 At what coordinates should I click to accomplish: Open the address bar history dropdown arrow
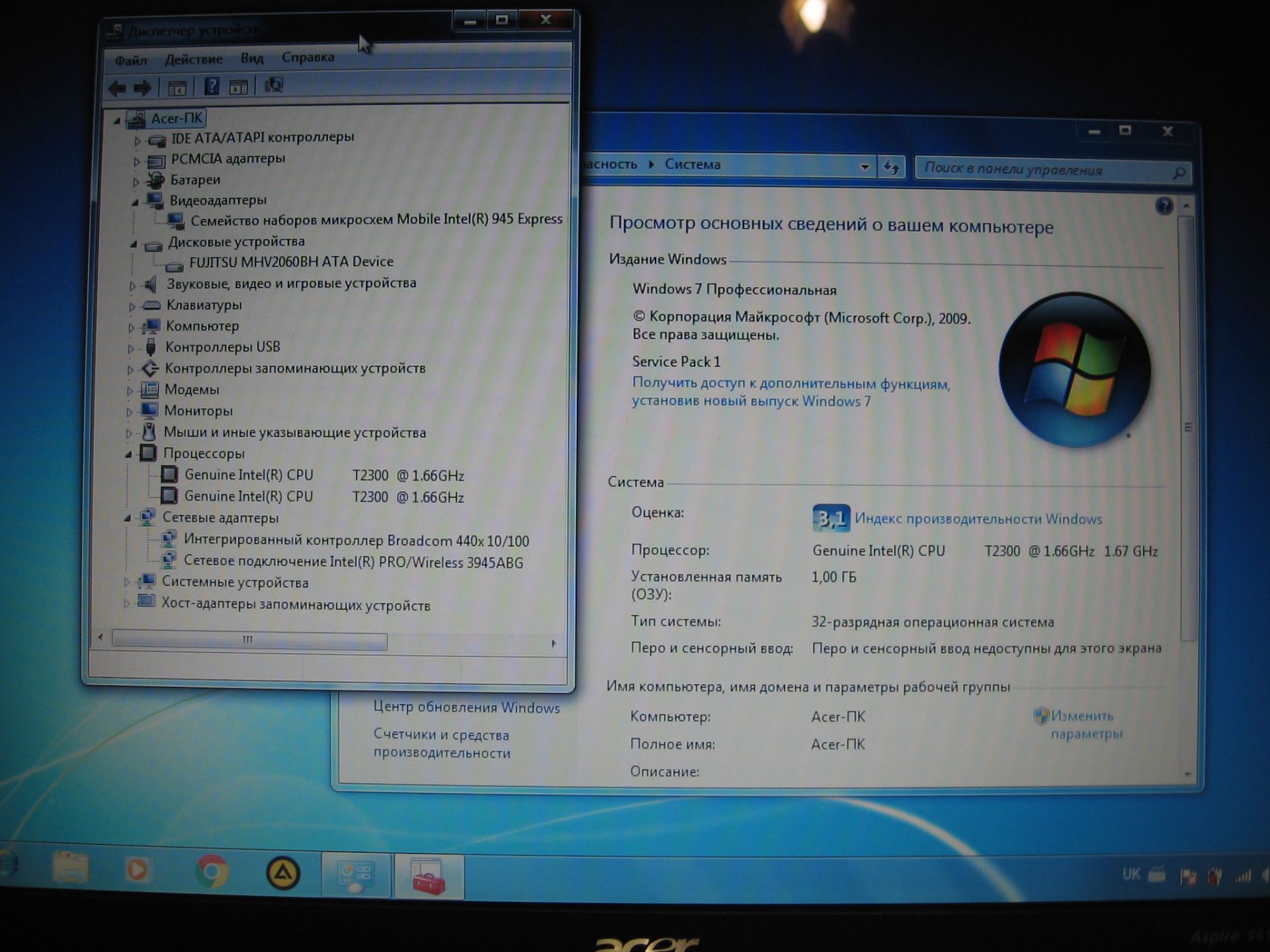[865, 167]
